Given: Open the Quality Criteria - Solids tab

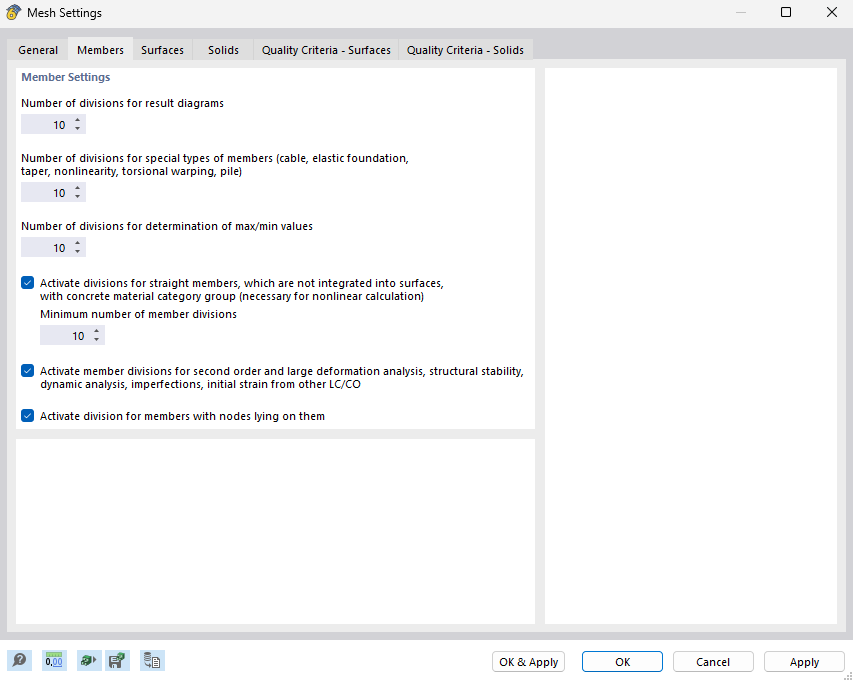Looking at the screenshot, I should point(465,49).
